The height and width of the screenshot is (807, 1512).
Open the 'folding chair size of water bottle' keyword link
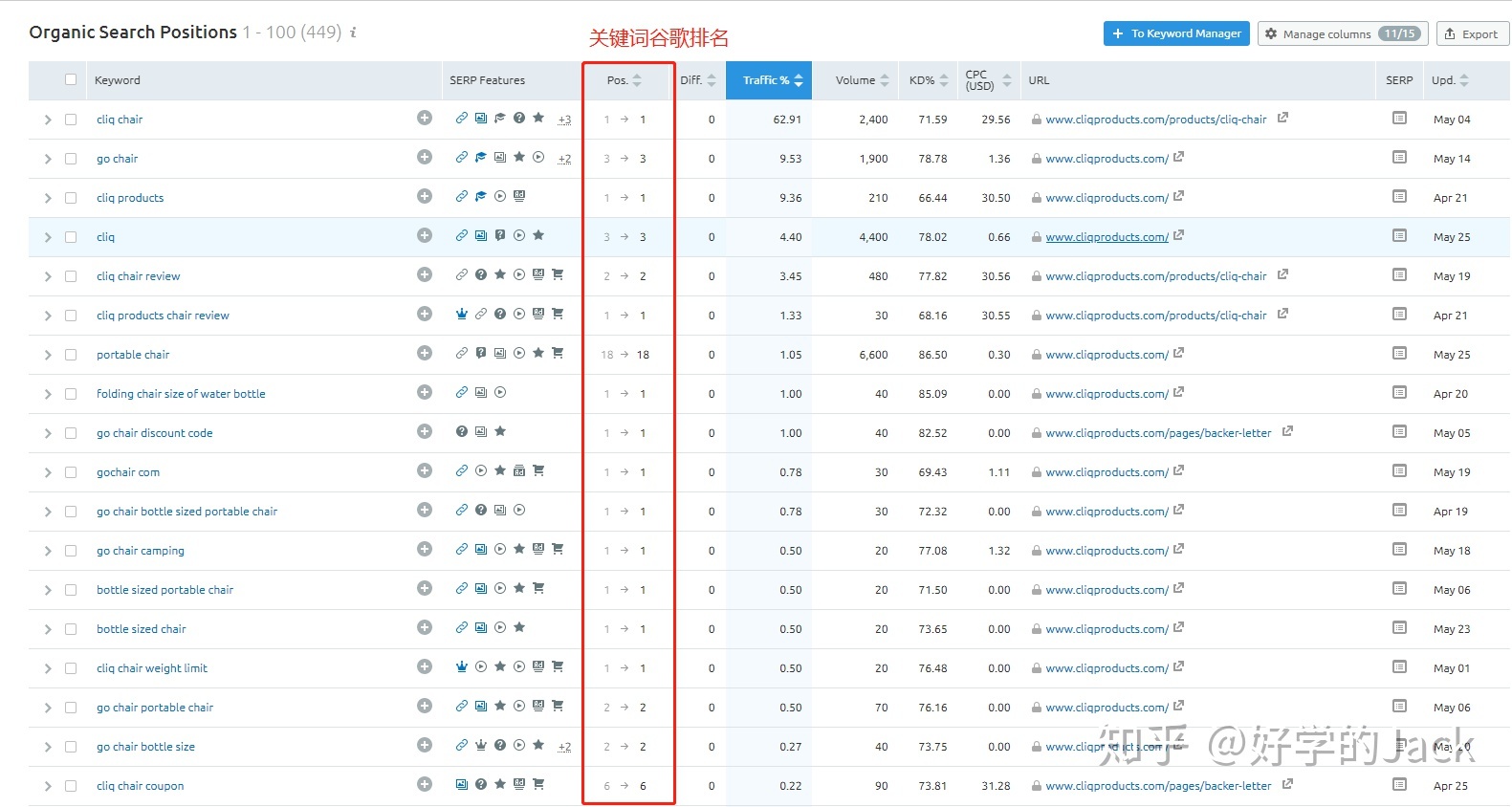(181, 394)
